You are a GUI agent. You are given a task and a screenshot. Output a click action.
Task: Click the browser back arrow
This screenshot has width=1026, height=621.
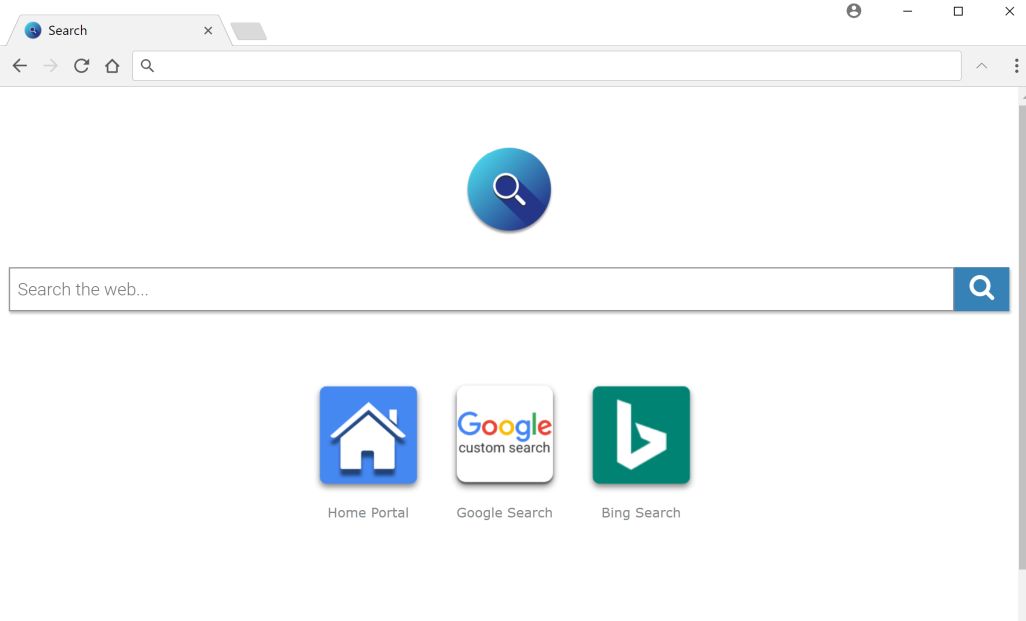click(20, 65)
